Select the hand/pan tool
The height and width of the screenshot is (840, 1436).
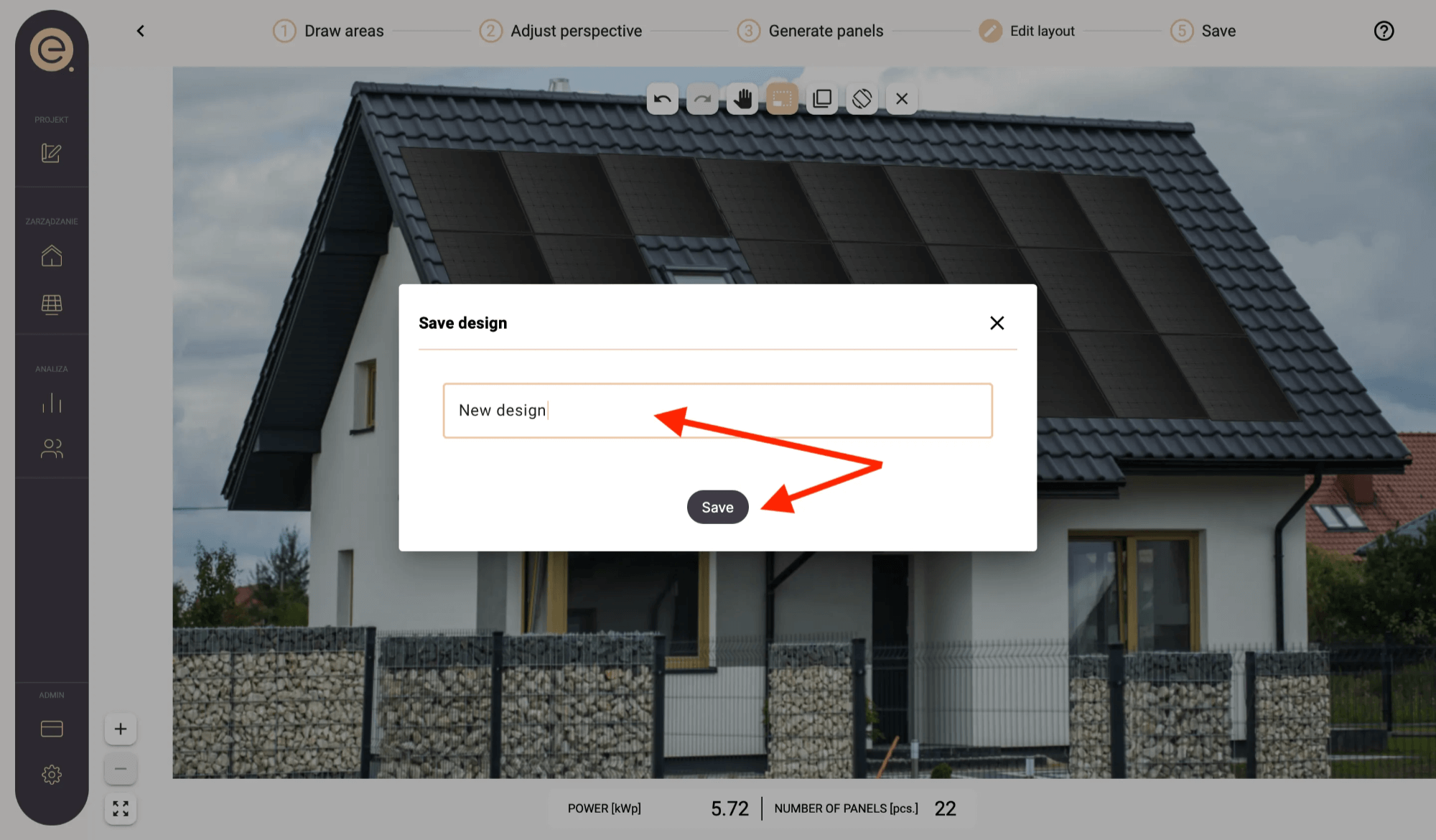tap(742, 98)
